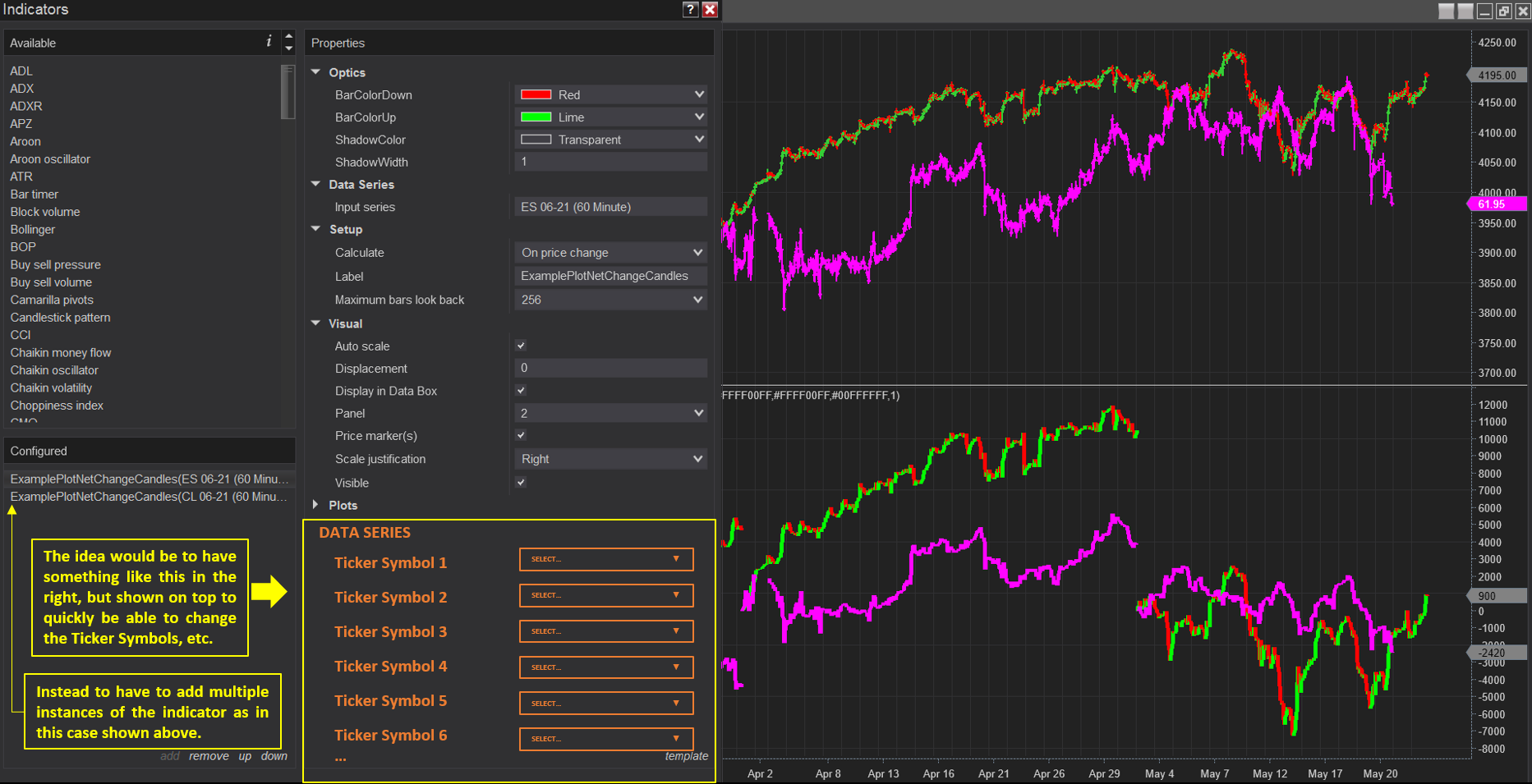Collapse the Optics section
Image resolution: width=1532 pixels, height=784 pixels.
(x=316, y=72)
